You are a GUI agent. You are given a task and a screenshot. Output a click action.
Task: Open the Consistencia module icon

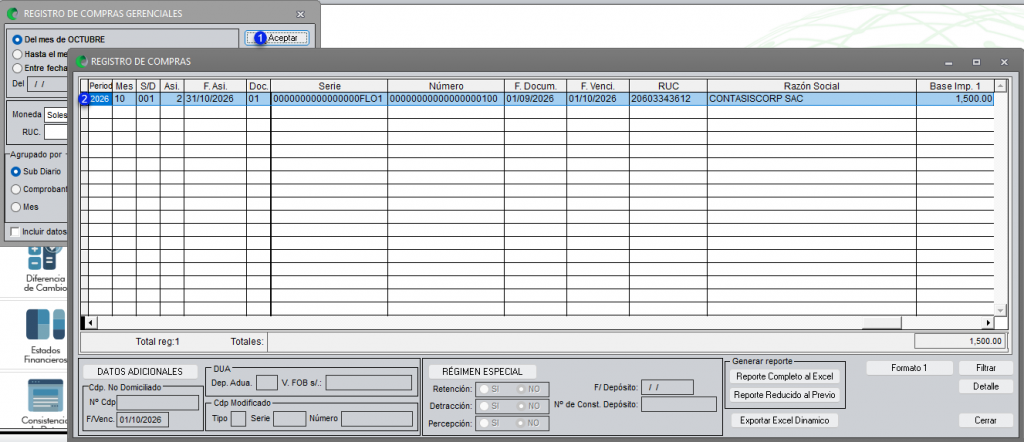(46, 396)
